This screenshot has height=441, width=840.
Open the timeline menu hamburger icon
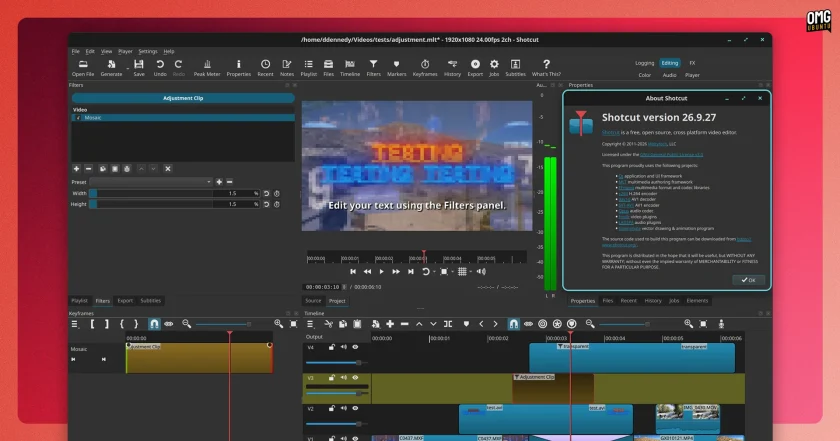tap(310, 324)
